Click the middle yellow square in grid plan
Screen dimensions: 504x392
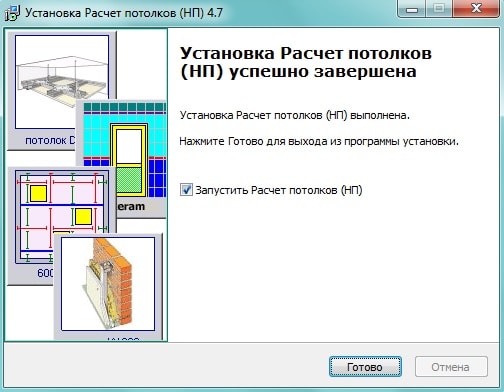[x=83, y=217]
